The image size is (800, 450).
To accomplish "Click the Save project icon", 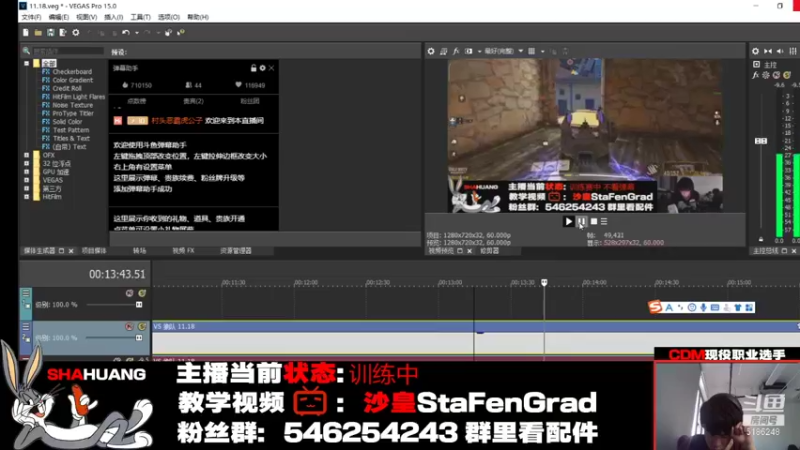I will click(x=51, y=33).
